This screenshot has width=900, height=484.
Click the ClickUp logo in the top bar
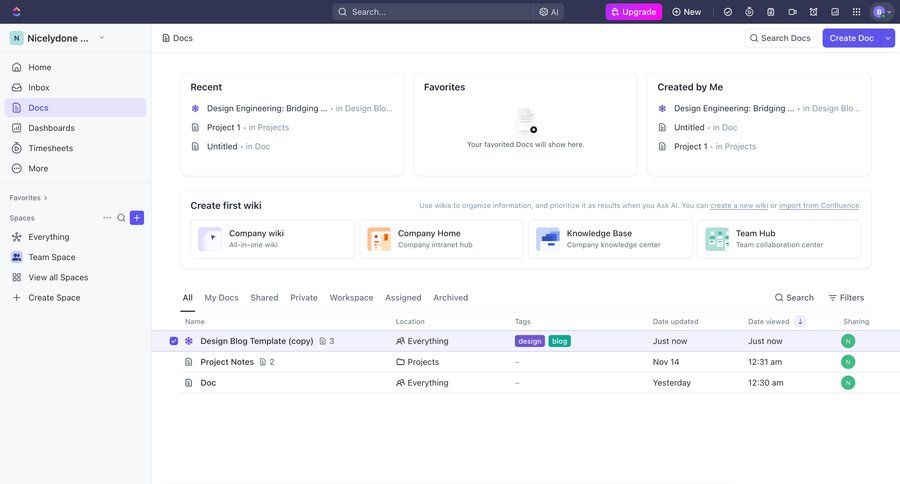pyautogui.click(x=16, y=11)
